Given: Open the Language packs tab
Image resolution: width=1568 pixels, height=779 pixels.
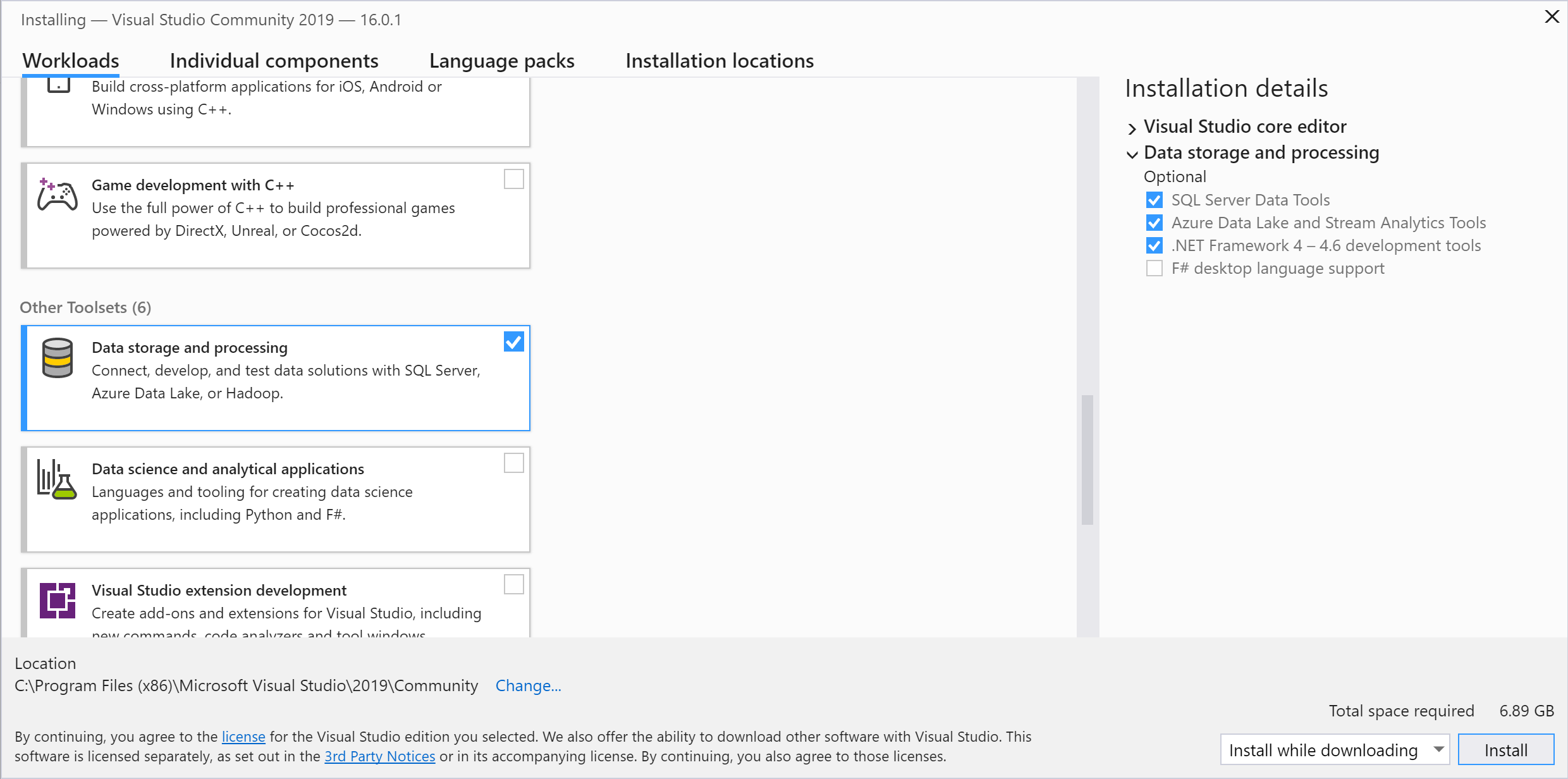Looking at the screenshot, I should pos(501,61).
